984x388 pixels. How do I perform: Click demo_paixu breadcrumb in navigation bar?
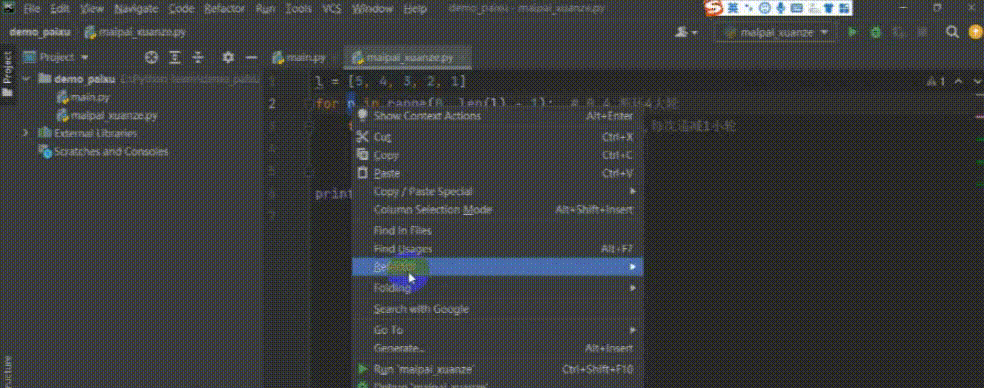point(40,33)
